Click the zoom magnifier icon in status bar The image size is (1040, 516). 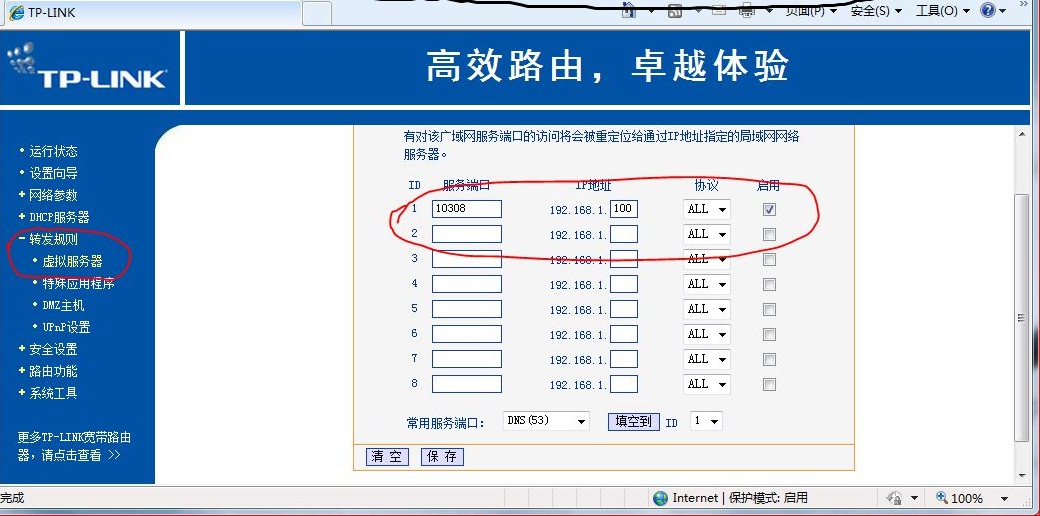pos(942,497)
